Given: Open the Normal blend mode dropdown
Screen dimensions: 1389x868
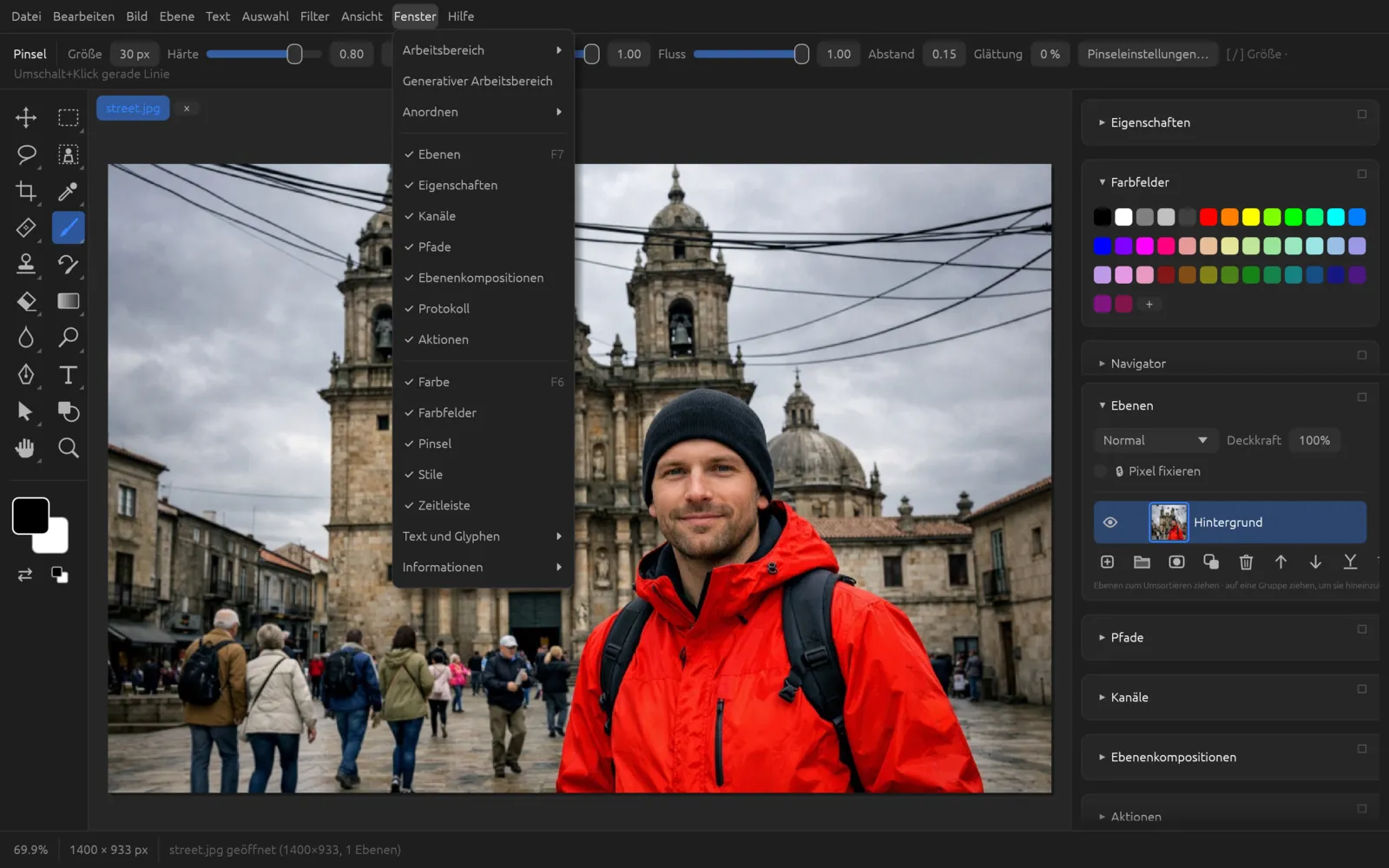Looking at the screenshot, I should pyautogui.click(x=1155, y=440).
